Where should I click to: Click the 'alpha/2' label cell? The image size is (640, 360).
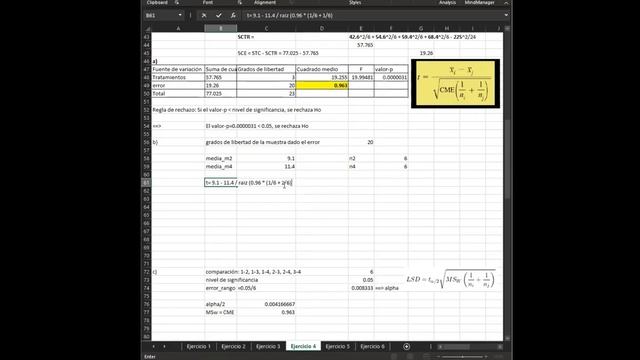(221, 304)
